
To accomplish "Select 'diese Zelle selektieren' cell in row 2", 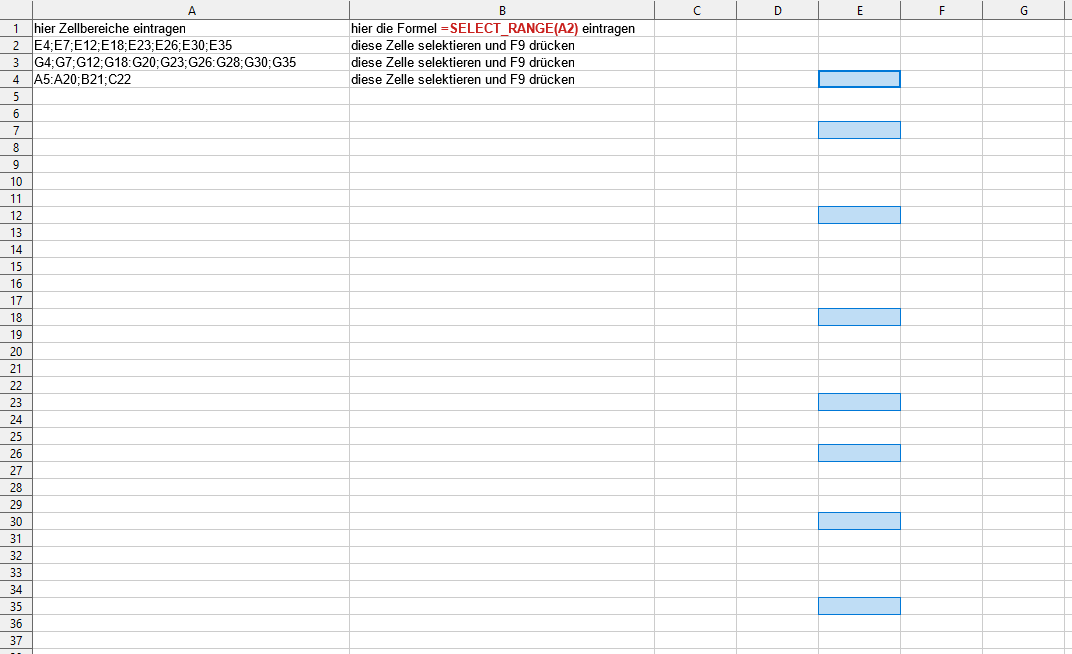I will [502, 45].
